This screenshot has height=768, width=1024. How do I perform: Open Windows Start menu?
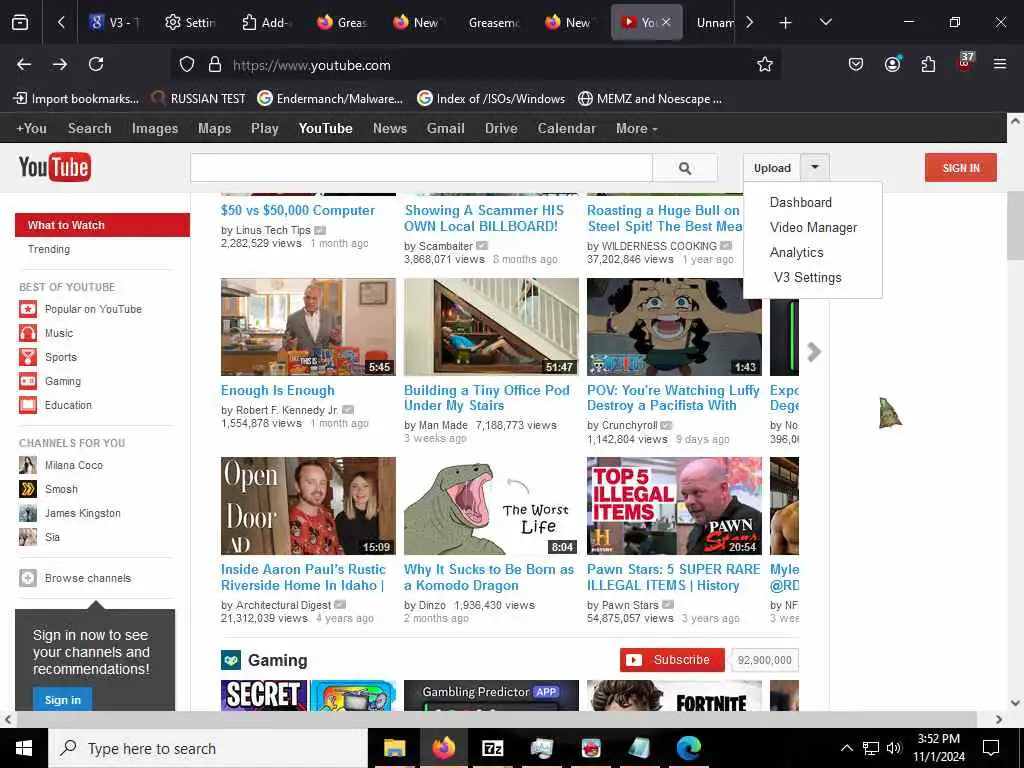pos(24,748)
